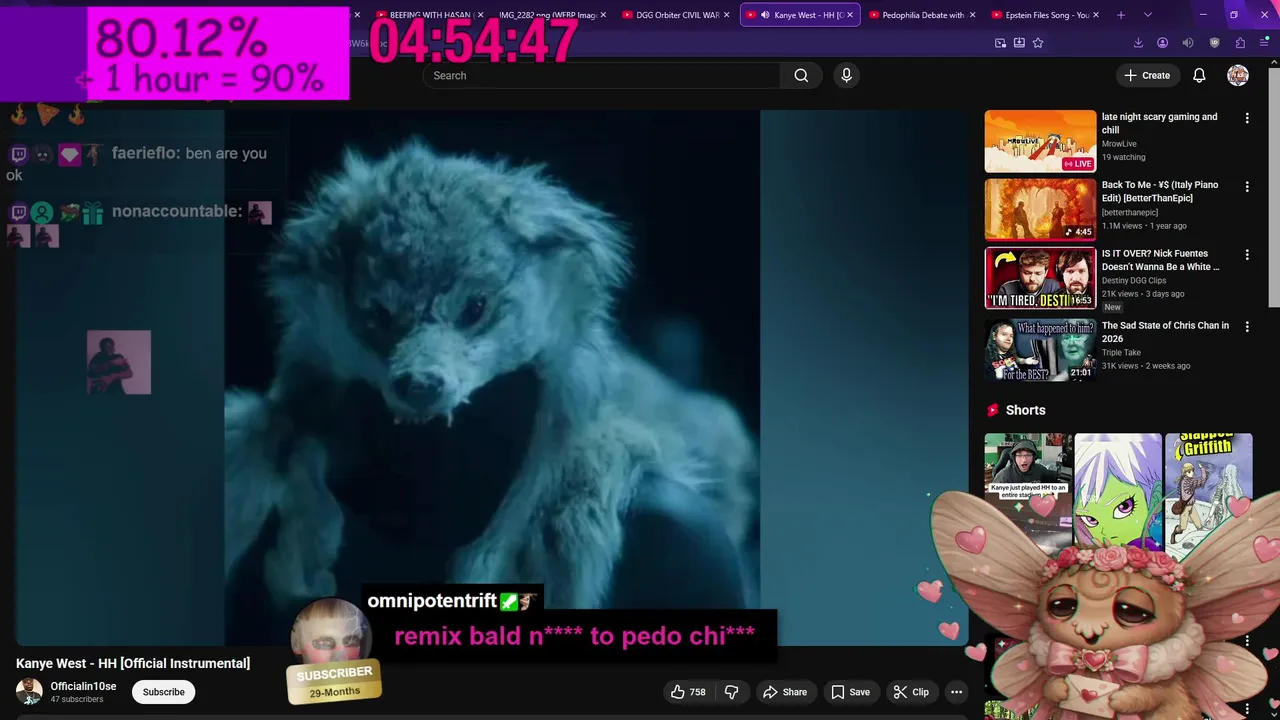
Task: Open browser downloads arrow icon
Action: (1138, 43)
